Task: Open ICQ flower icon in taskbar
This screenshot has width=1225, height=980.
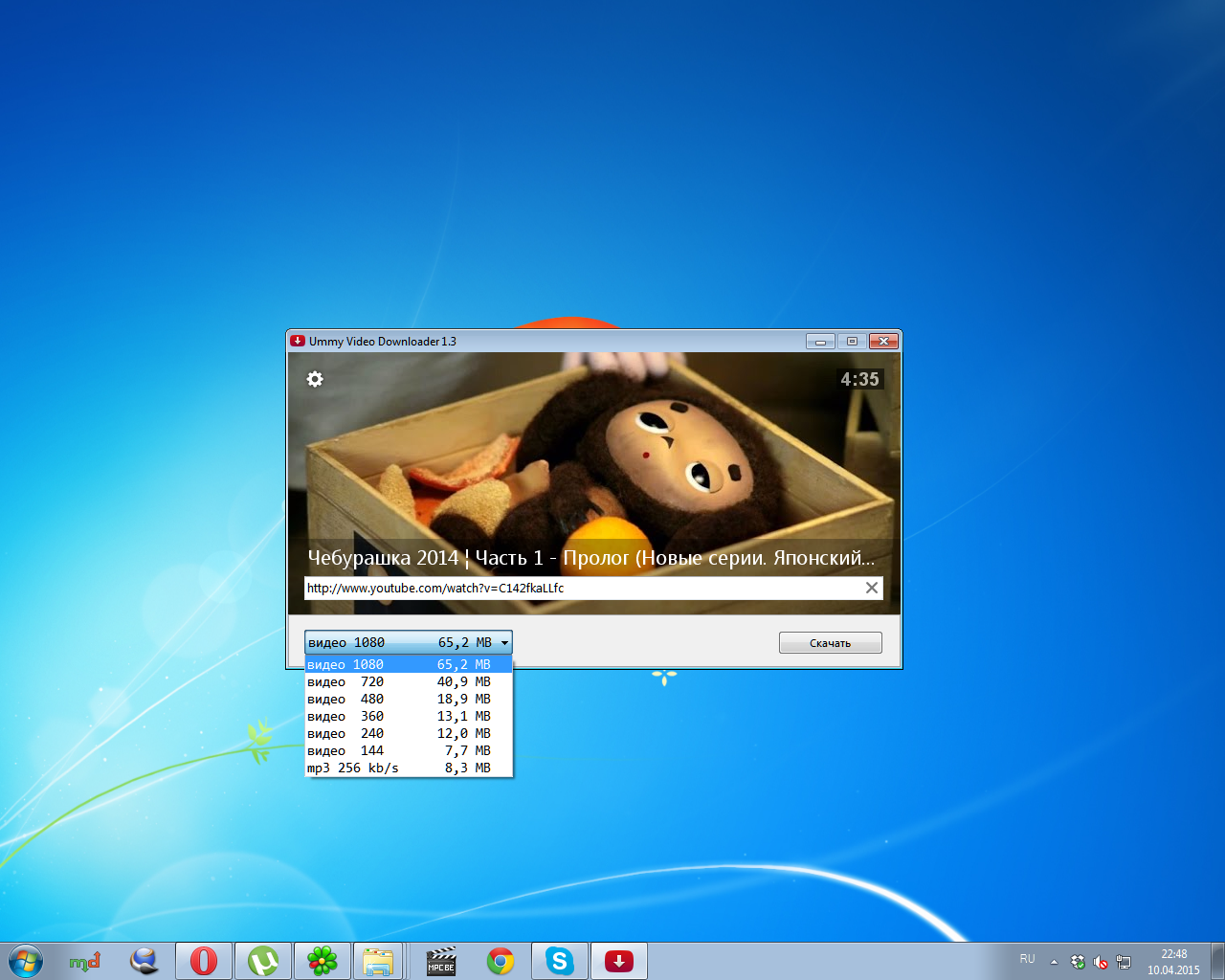Action: pos(323,961)
